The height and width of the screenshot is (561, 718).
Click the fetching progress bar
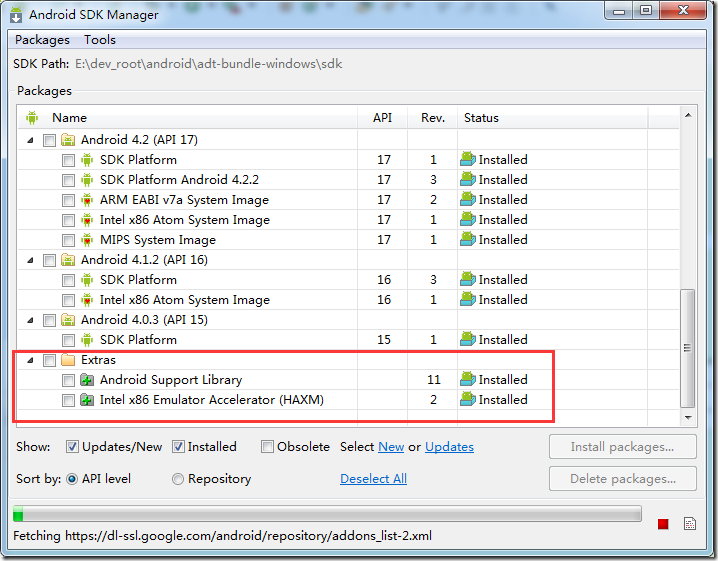[x=327, y=514]
